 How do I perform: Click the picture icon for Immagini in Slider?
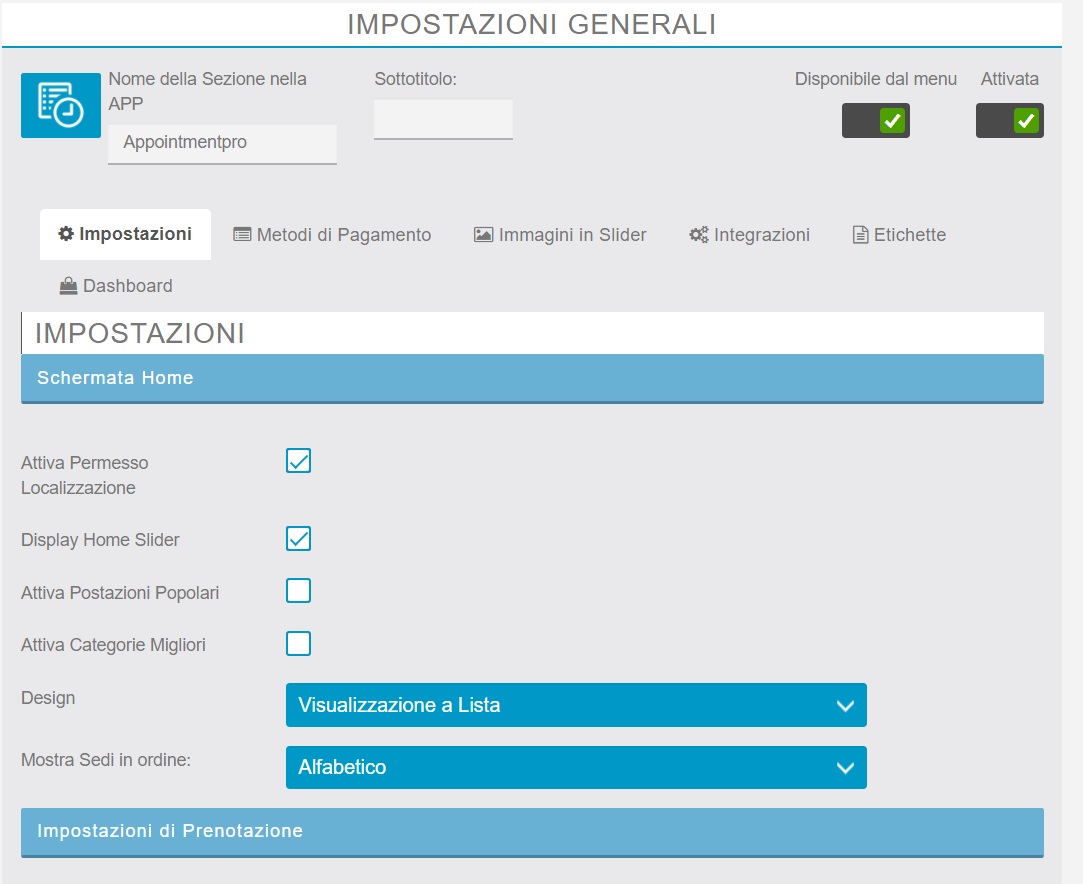[483, 235]
